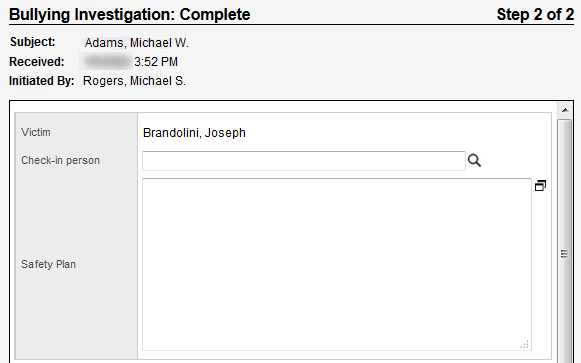The image size is (581, 363).
Task: Click the magnifier lookup icon for Check-in person
Action: click(x=474, y=161)
